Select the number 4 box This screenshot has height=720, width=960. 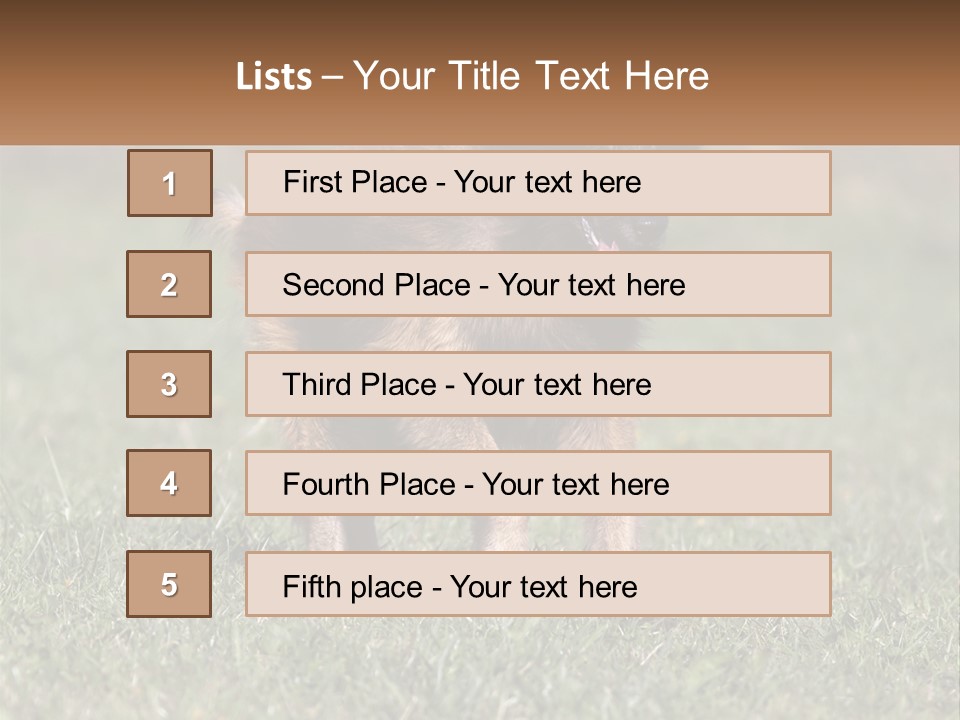point(169,484)
